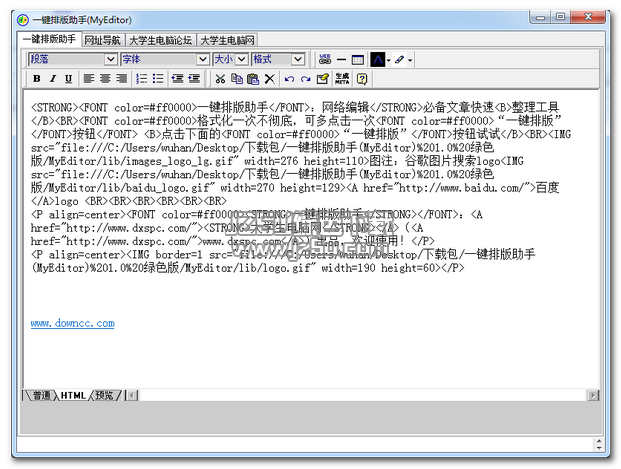Open the highlight color dropdown arrow
The height and width of the screenshot is (469, 621).
click(410, 60)
